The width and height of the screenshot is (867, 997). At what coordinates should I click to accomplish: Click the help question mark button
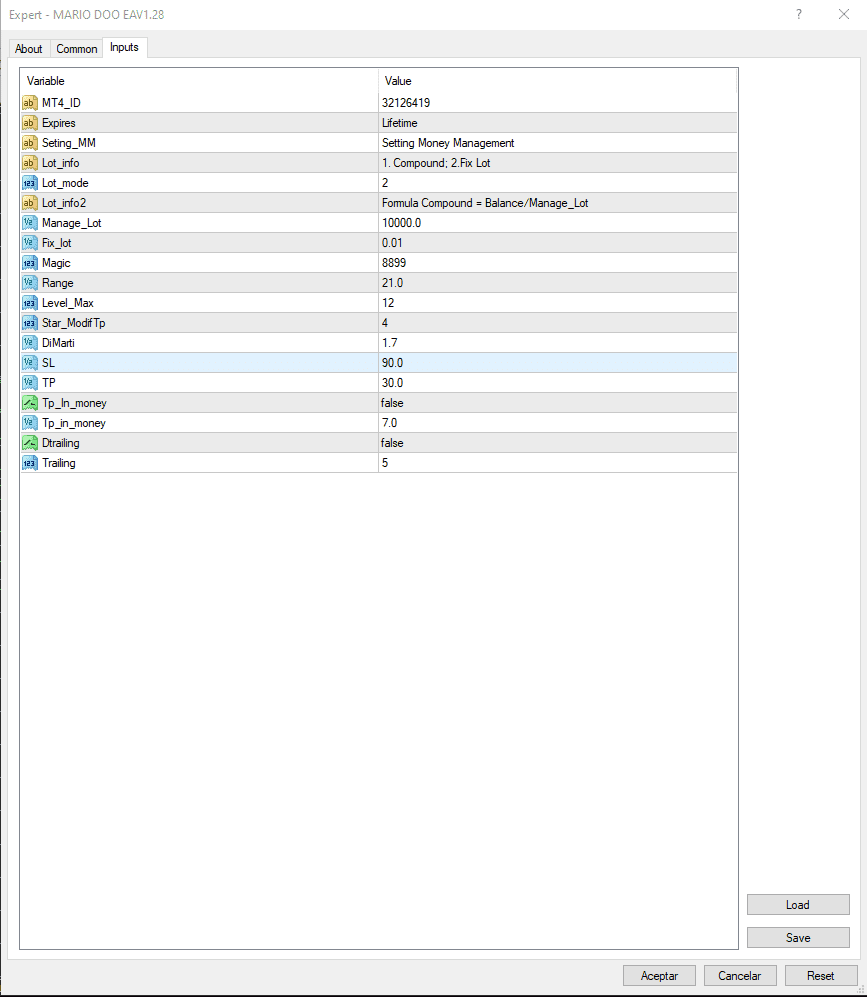click(x=799, y=14)
